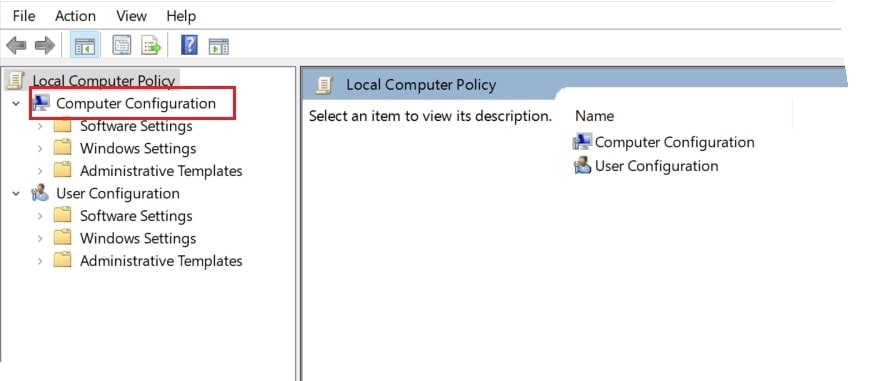869x381 pixels.
Task: Click Local Computer Policy scroll icon in tree
Action: coord(16,80)
